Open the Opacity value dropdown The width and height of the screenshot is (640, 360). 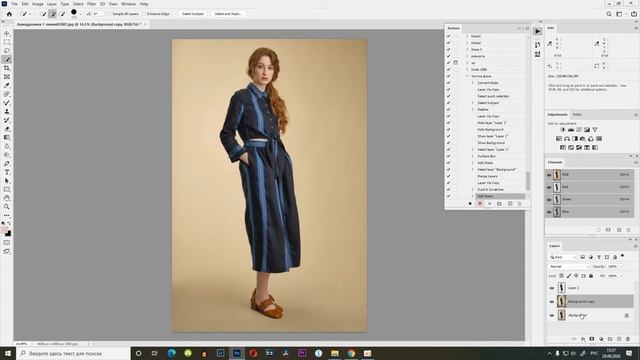[621, 267]
